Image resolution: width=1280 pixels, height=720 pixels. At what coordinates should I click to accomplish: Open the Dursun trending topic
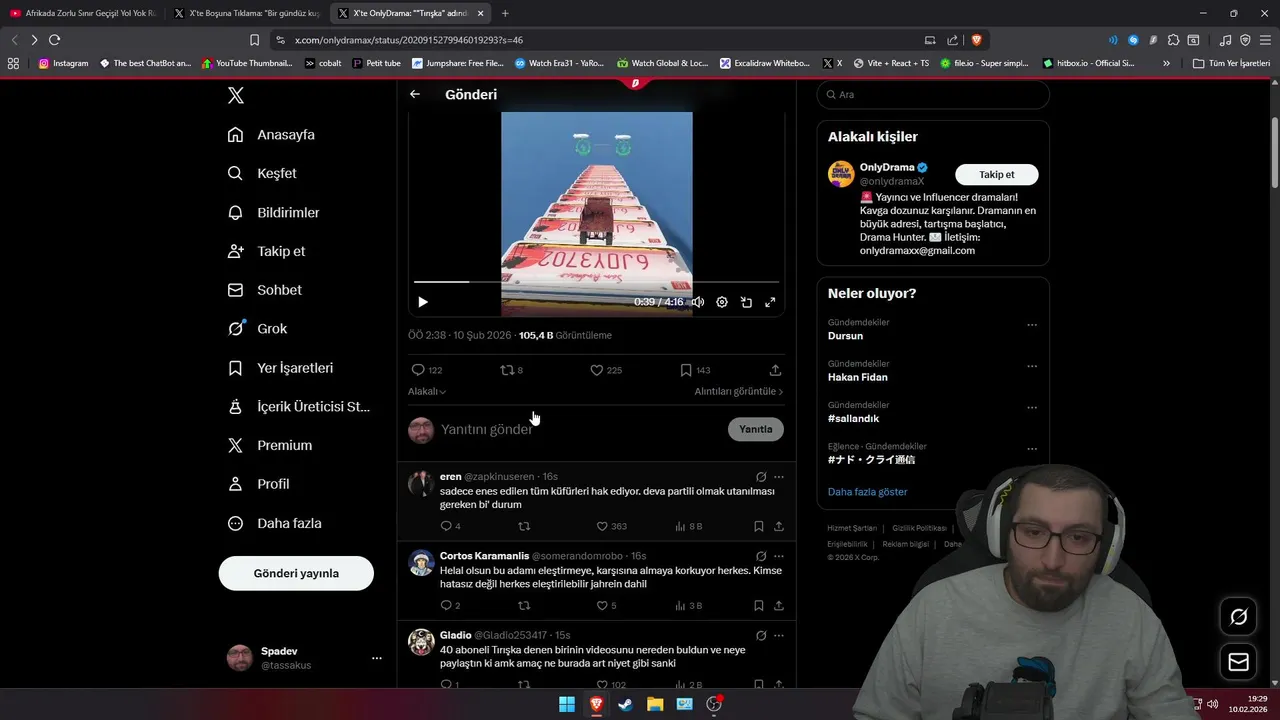[845, 336]
